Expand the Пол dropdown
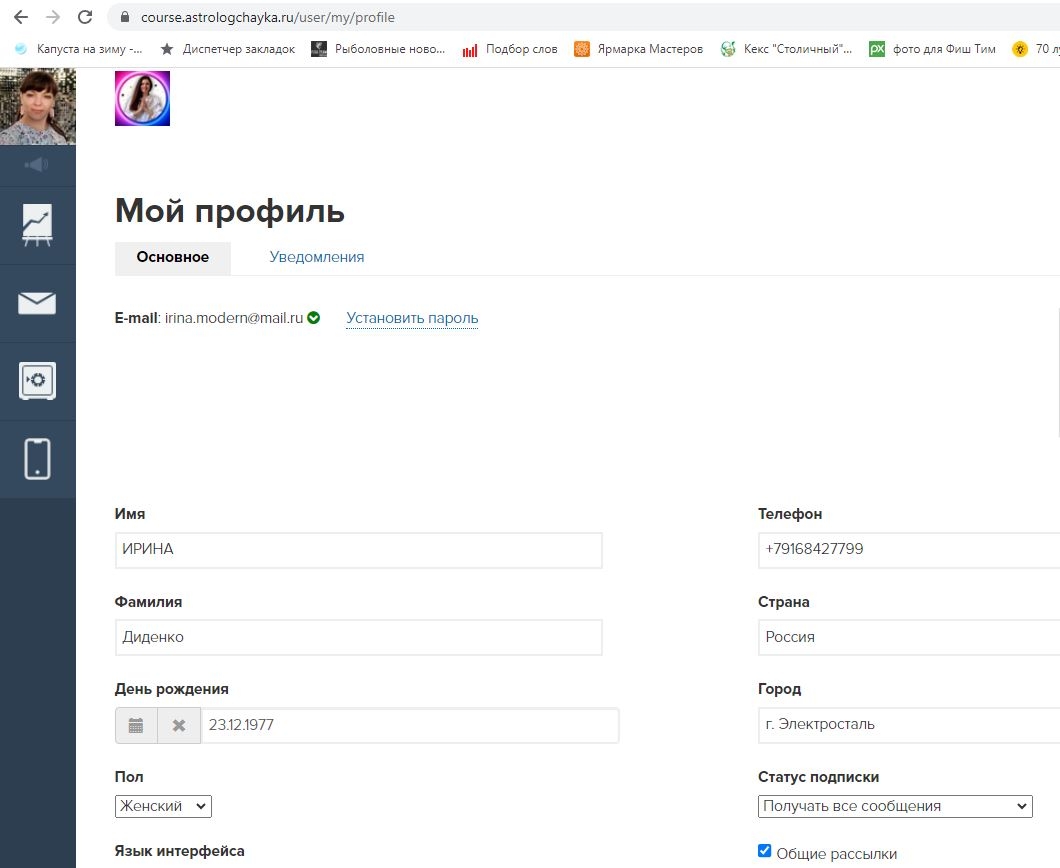Screen dimensions: 1060x868 [x=163, y=806]
